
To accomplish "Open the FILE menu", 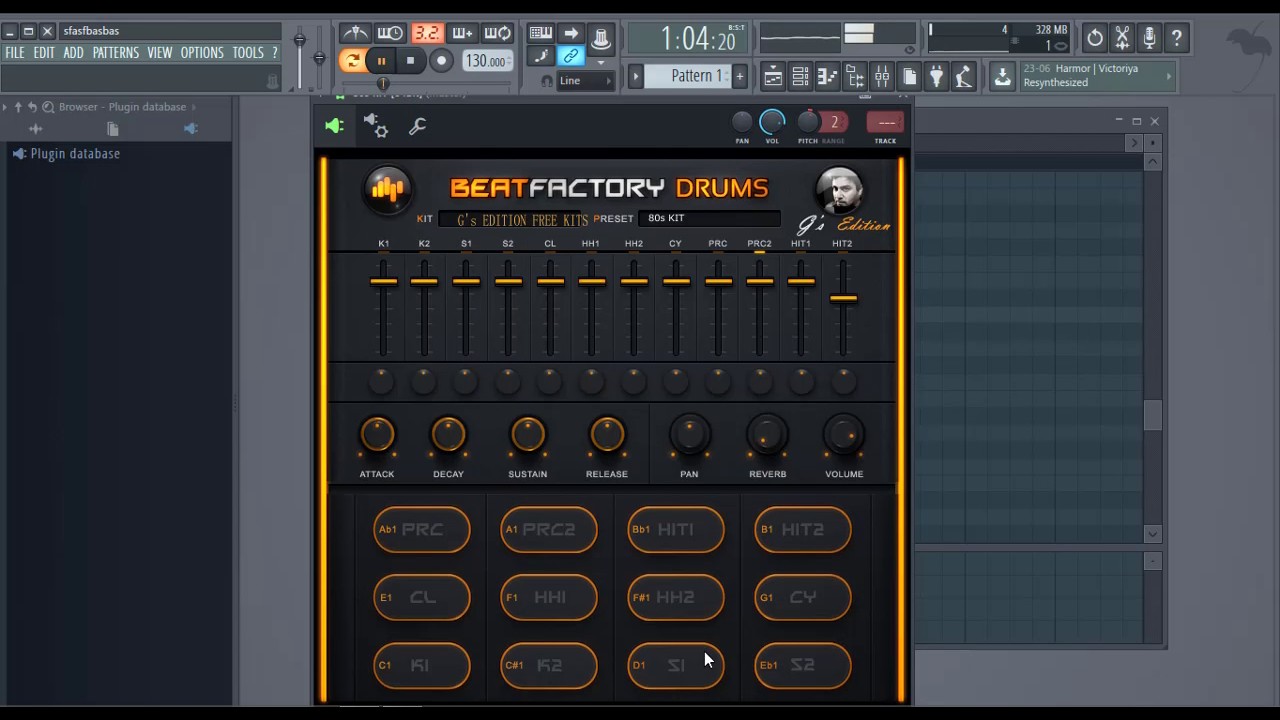I will point(15,53).
